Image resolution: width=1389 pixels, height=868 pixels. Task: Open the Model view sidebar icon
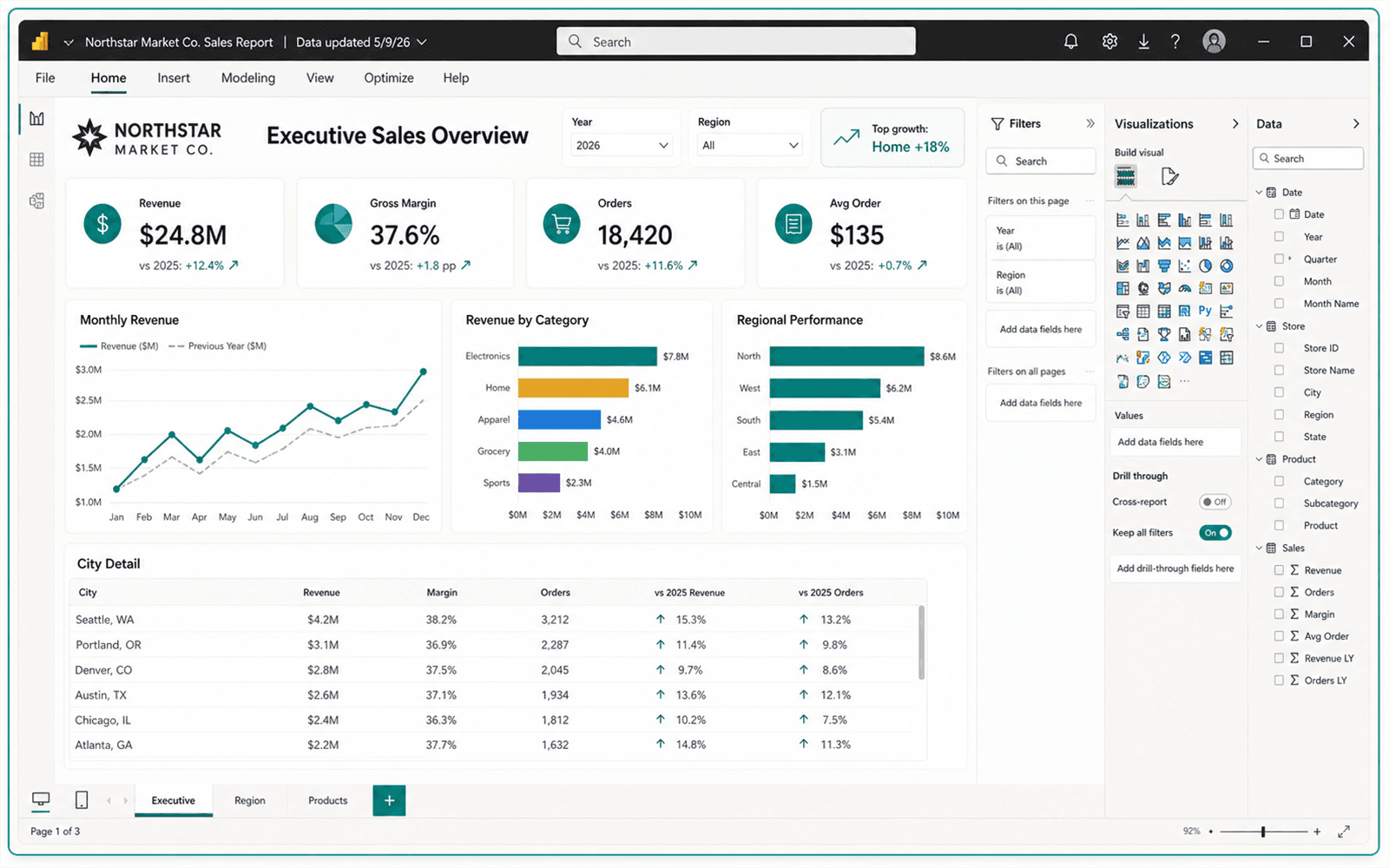click(36, 201)
